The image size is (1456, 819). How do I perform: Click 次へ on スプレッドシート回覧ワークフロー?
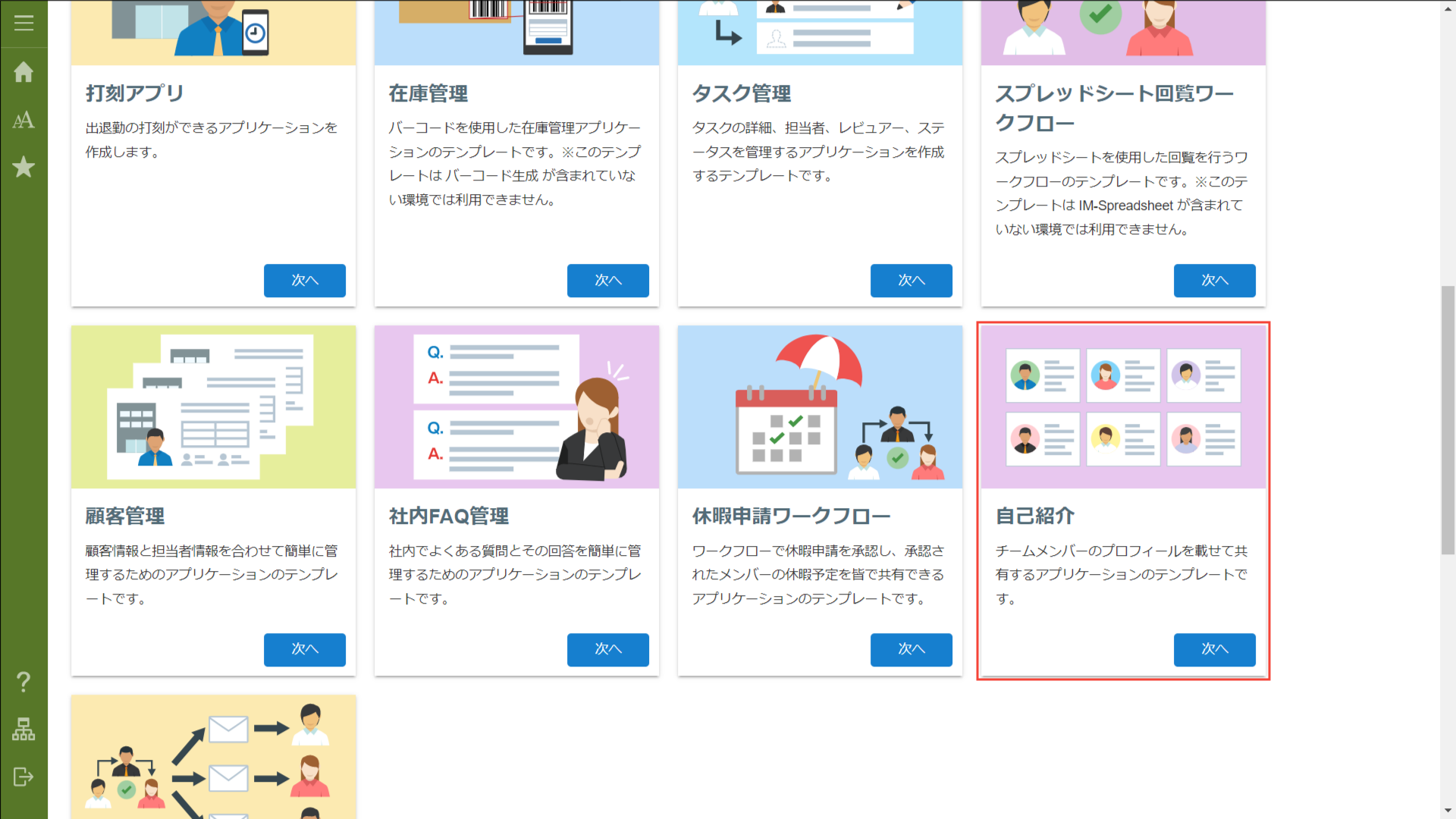[1214, 281]
